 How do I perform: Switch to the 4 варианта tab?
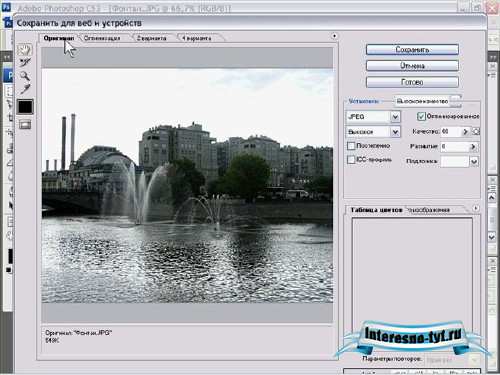(197, 38)
